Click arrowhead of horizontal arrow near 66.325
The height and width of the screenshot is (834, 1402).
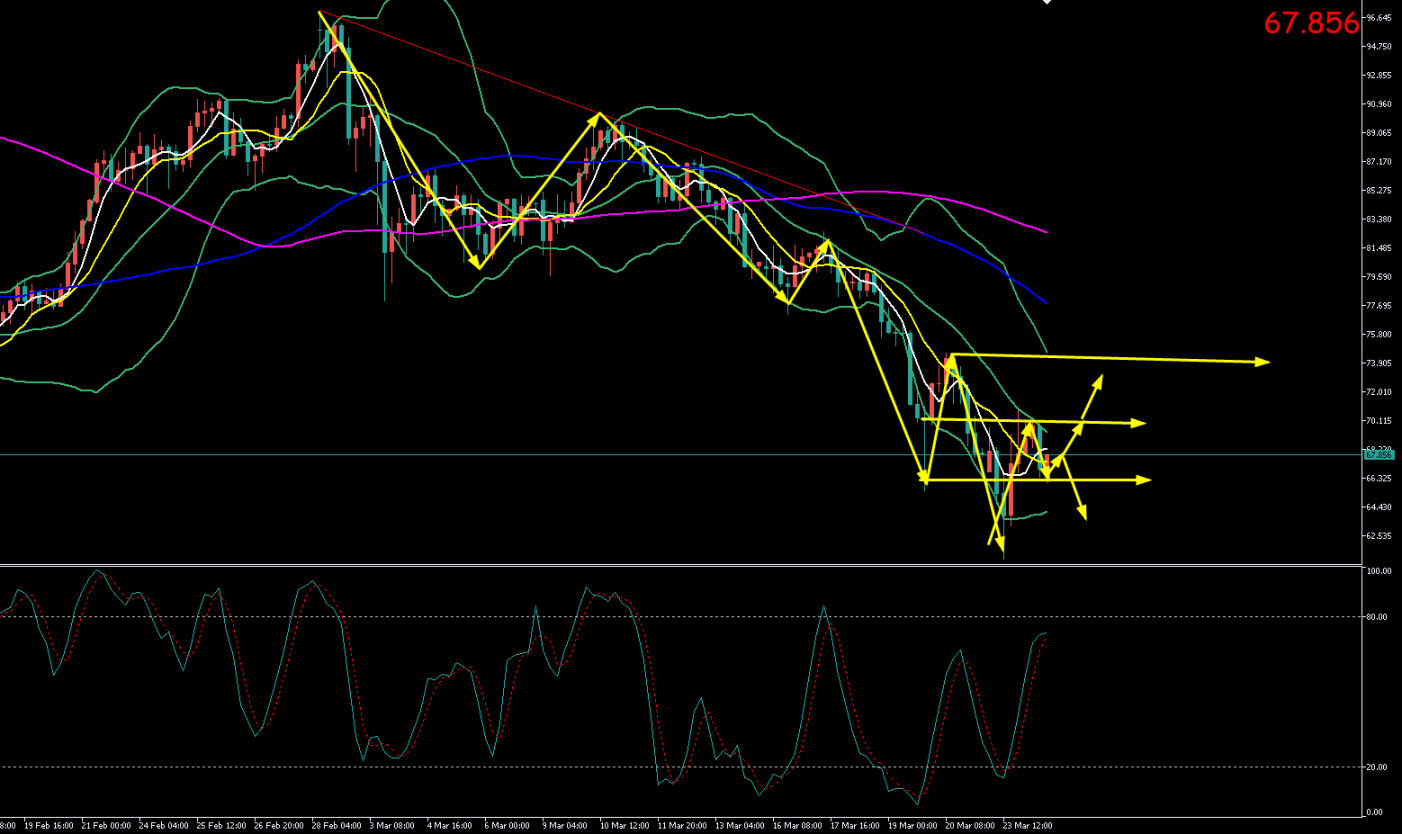pos(1145,480)
